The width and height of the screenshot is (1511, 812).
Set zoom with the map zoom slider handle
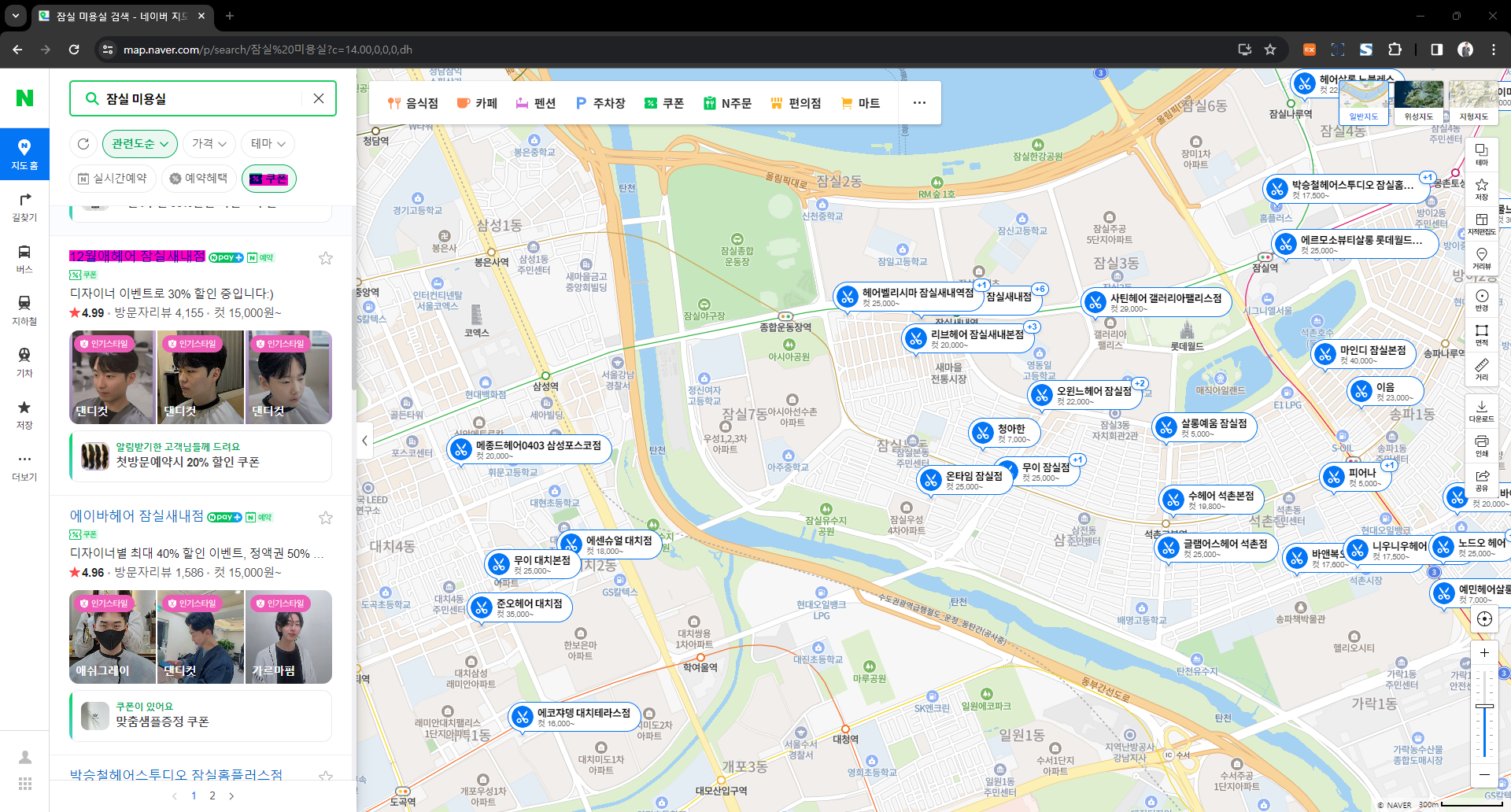[x=1484, y=707]
